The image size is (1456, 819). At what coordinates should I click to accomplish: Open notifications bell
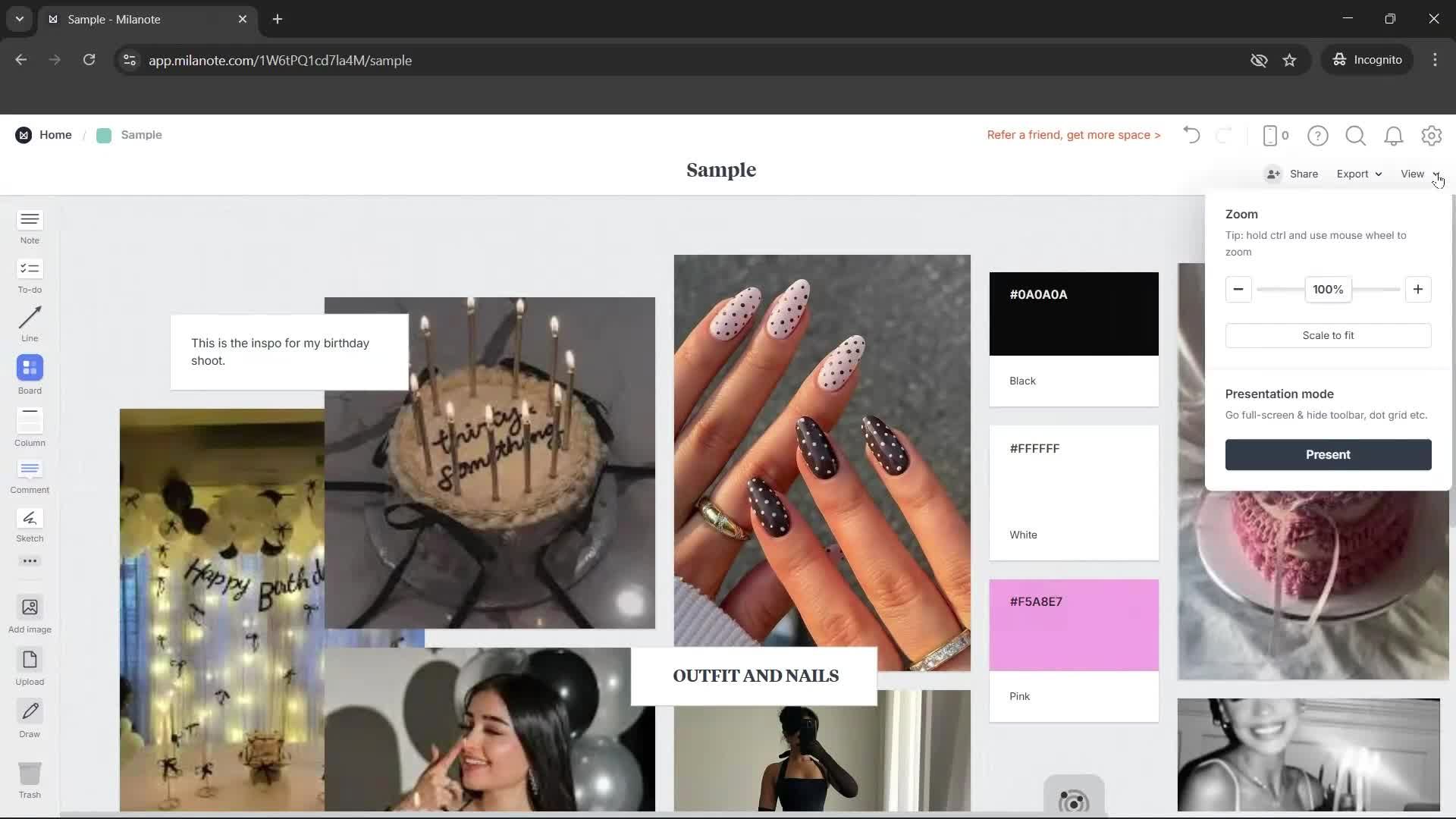(1394, 135)
